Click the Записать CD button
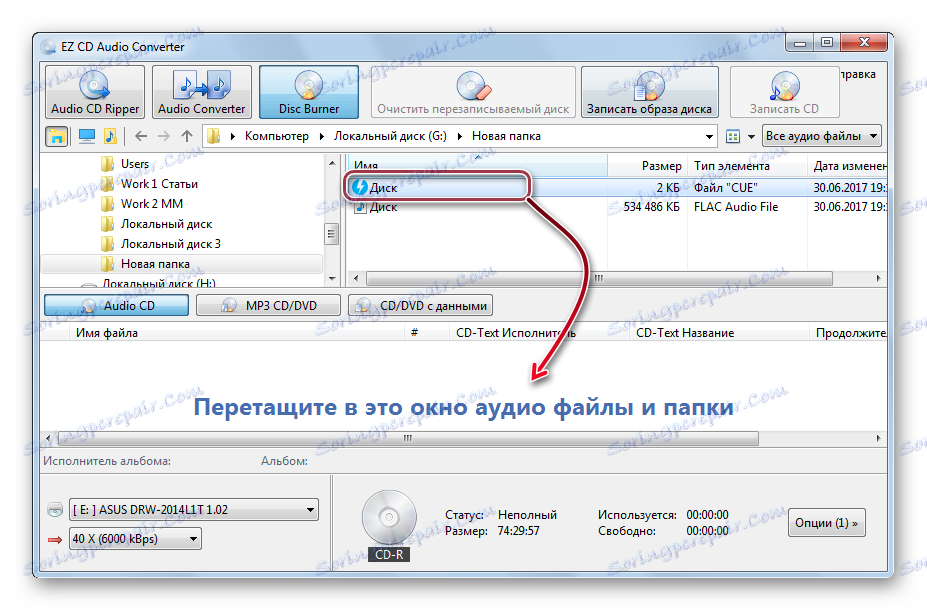Screen dimensions: 927x611 (x=785, y=92)
